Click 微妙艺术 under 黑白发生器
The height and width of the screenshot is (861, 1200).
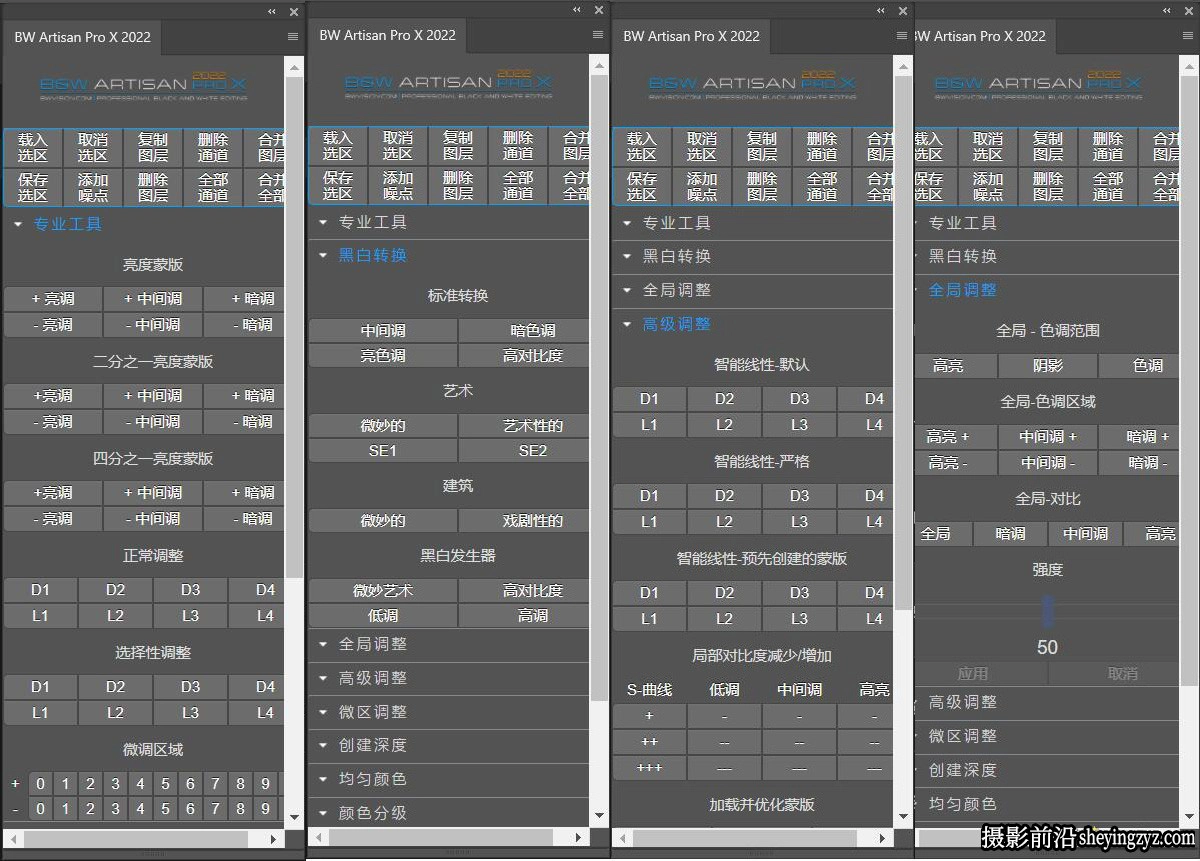pos(383,591)
